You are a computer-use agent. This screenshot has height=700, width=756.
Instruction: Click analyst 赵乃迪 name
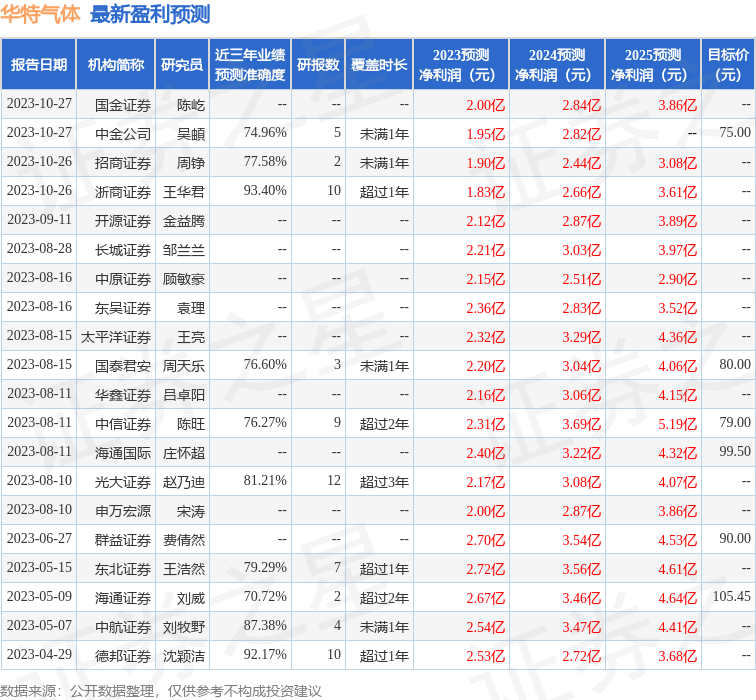coord(184,482)
